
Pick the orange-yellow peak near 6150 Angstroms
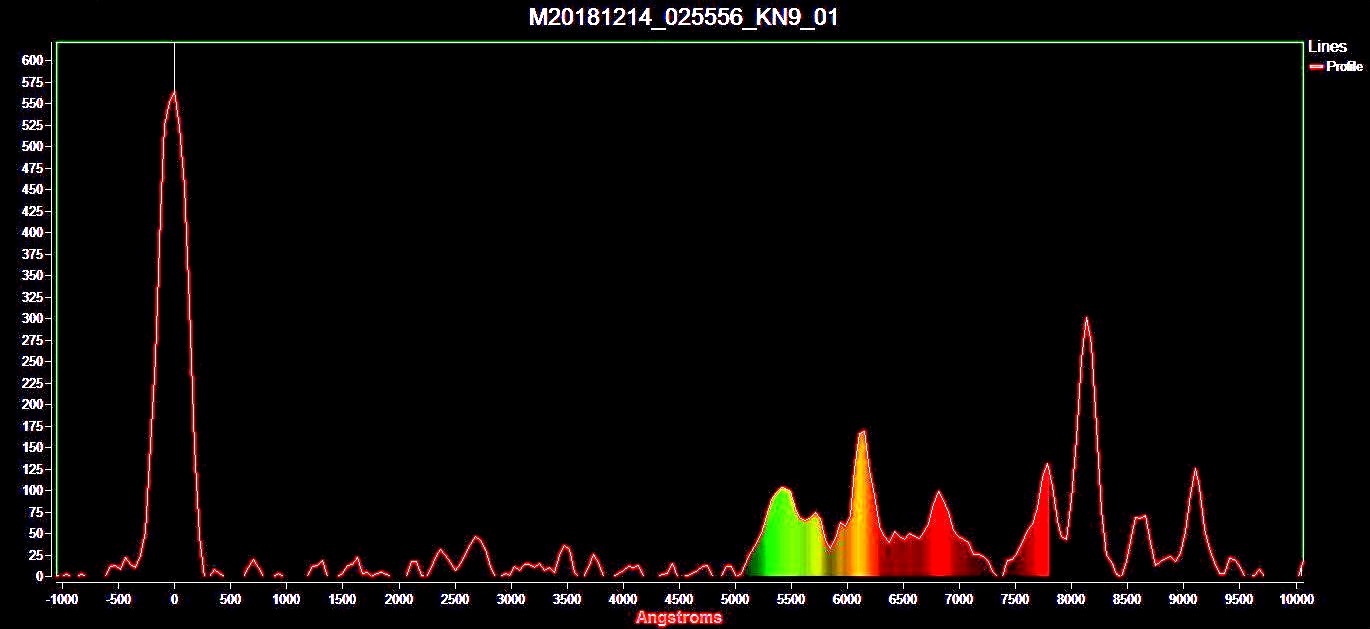click(862, 432)
